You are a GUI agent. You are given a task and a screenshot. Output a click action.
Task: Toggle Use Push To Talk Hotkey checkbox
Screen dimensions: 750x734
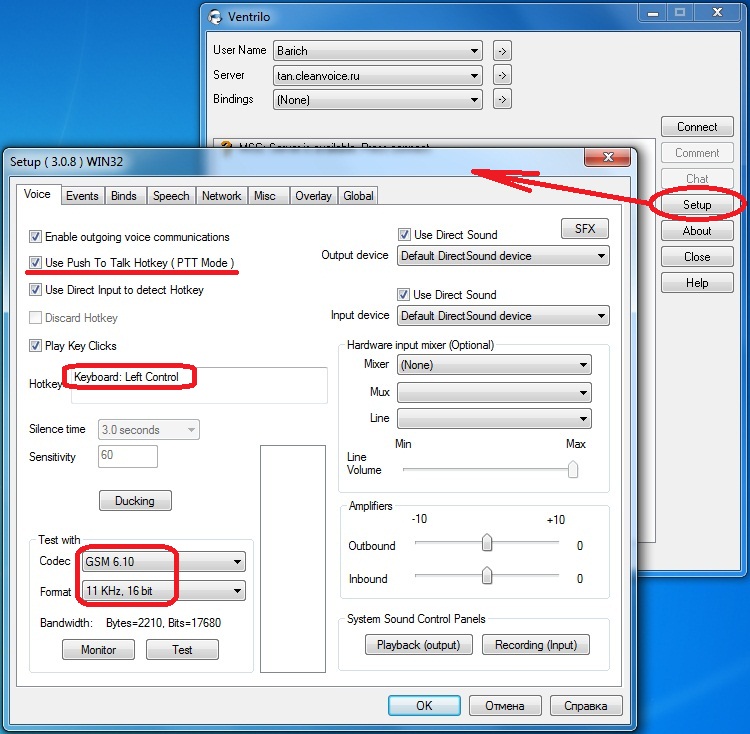35,263
